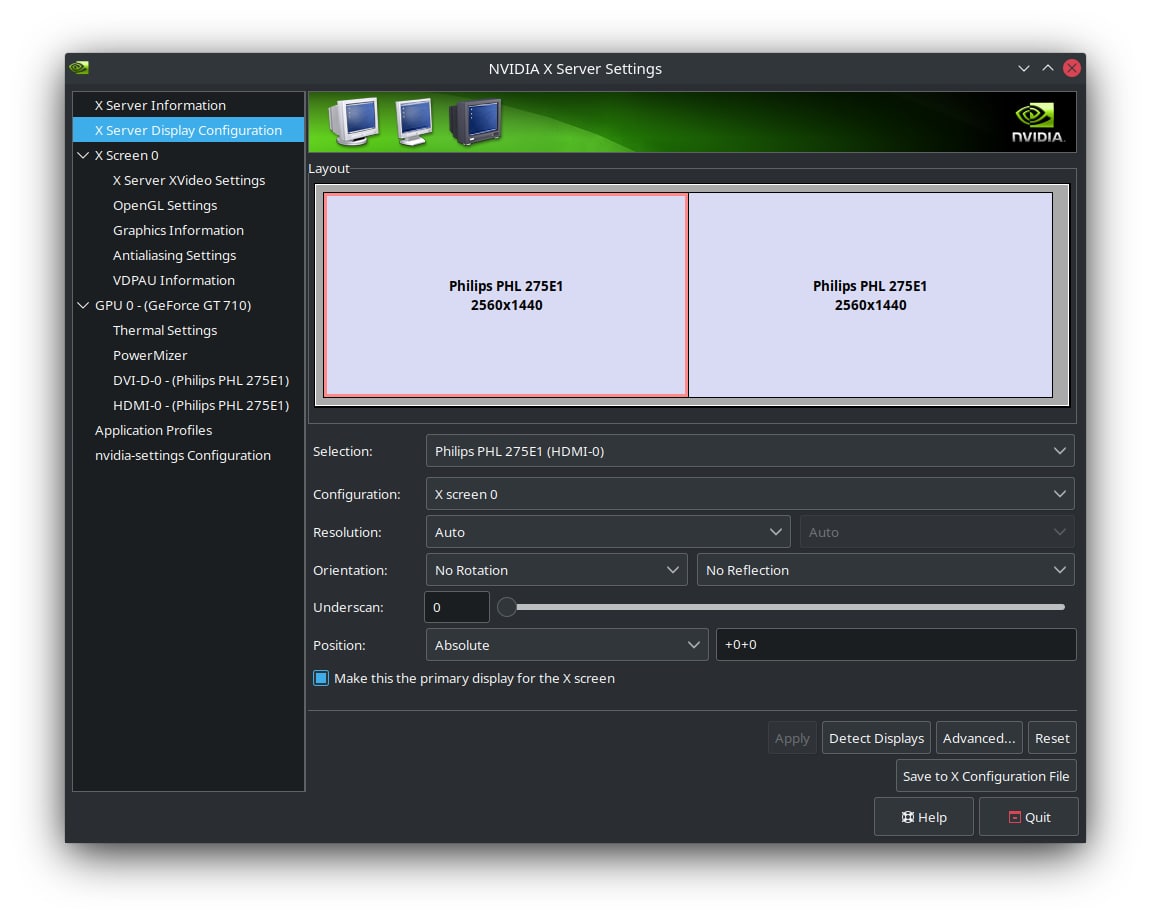
Task: Click the Apply button
Action: 792,738
